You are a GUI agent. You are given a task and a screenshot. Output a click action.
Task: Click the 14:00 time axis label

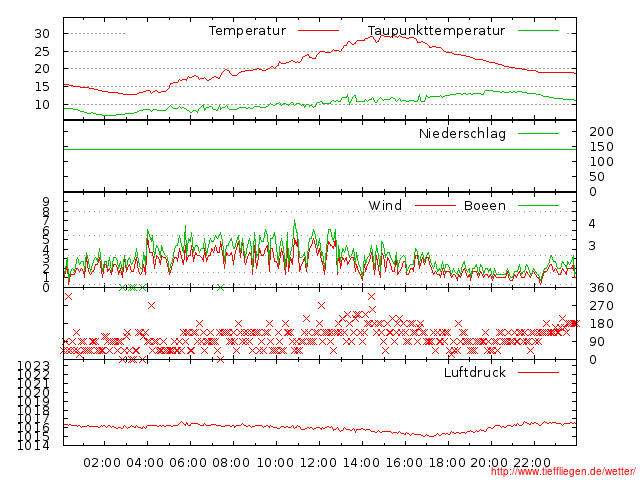[361, 463]
